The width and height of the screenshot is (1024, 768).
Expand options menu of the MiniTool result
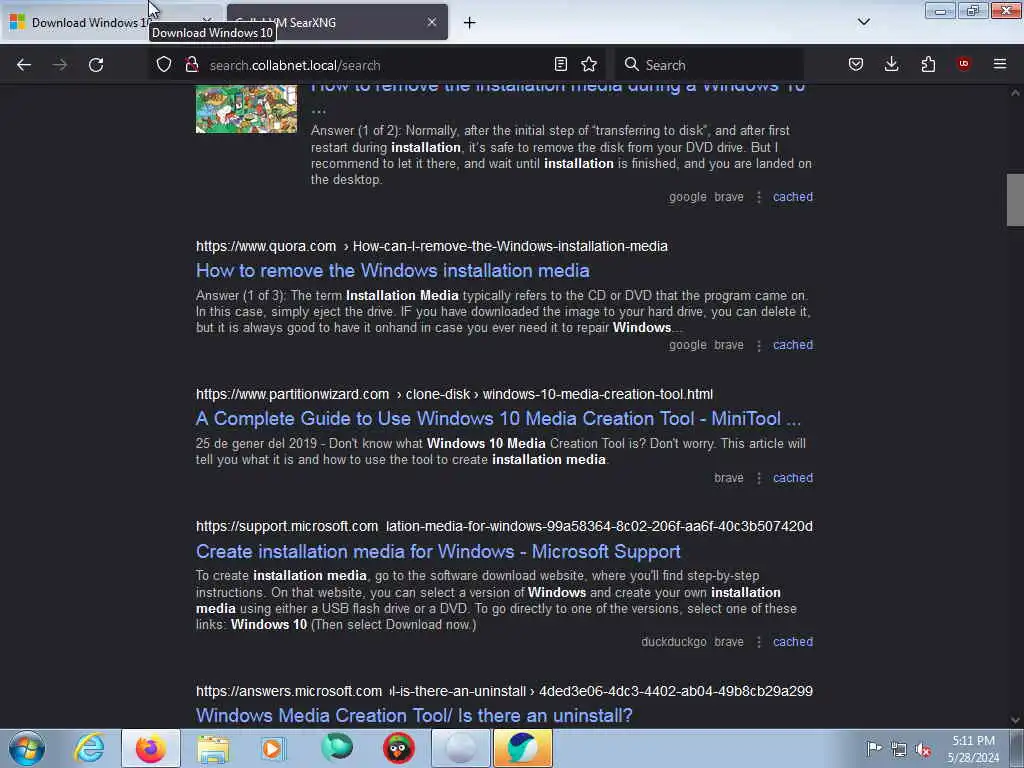[758, 479]
